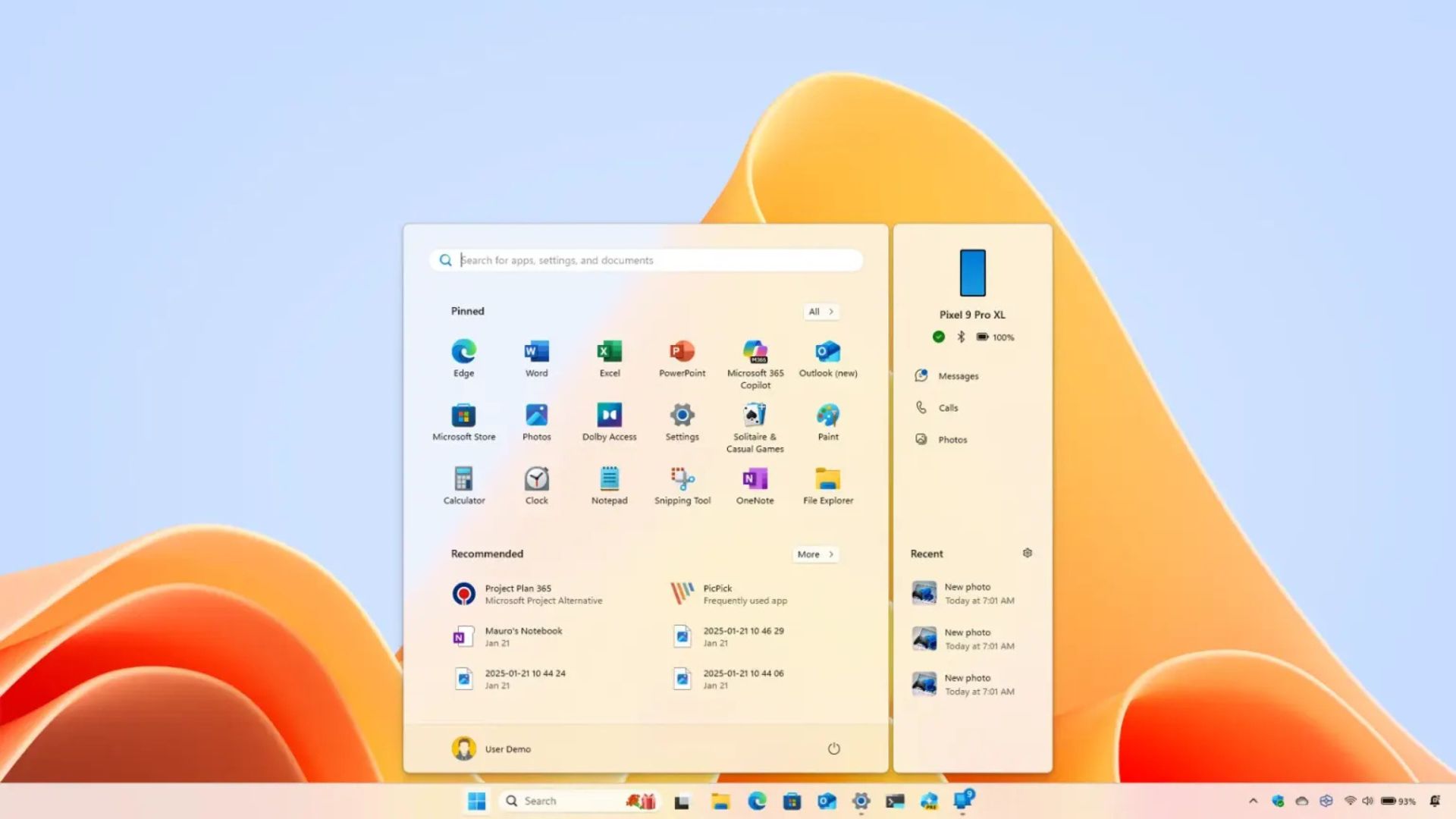Screen dimensions: 1456x819
Task: Launch the Snipping Tool
Action: pos(682,479)
